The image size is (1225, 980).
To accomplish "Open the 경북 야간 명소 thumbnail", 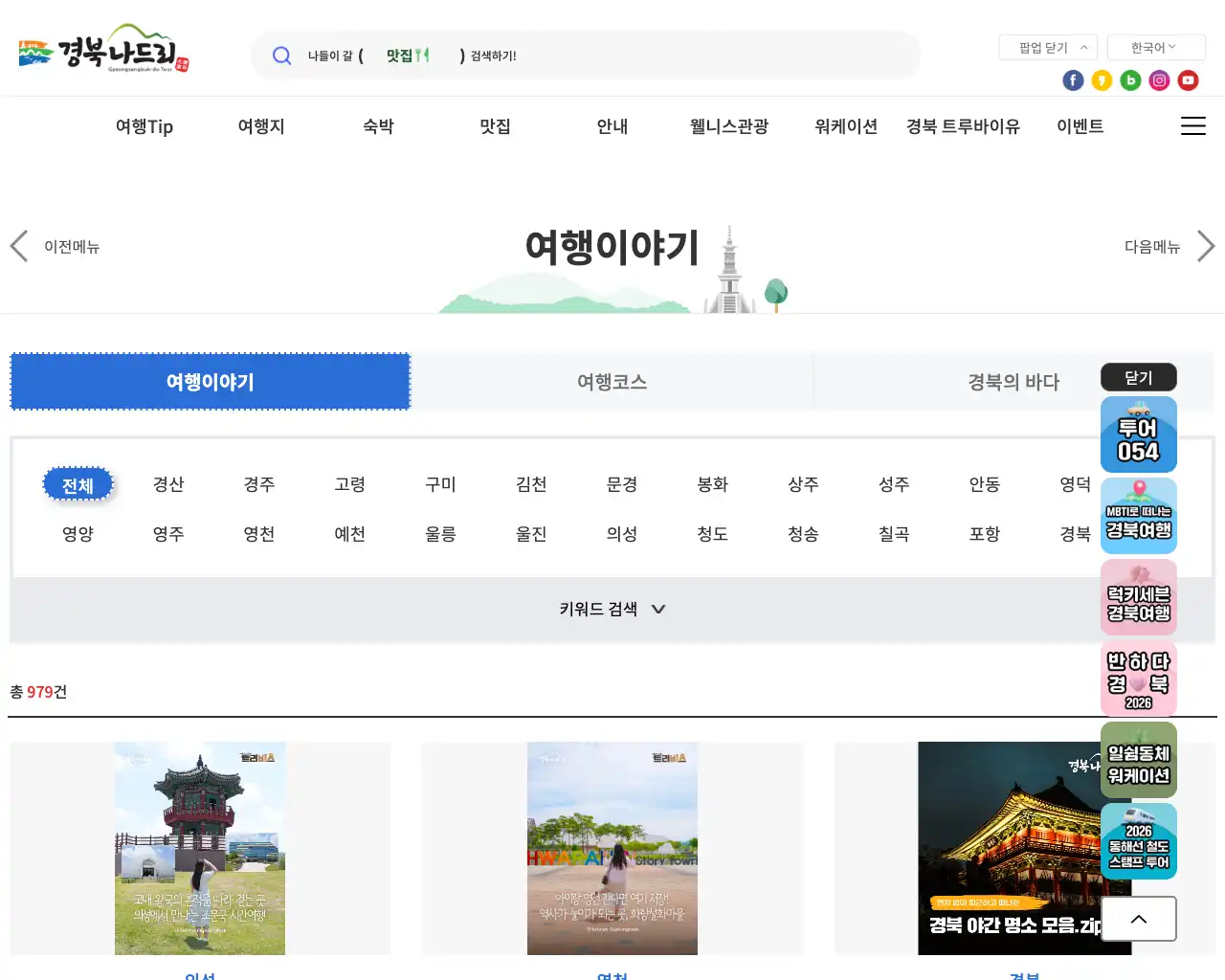I will coord(1024,848).
